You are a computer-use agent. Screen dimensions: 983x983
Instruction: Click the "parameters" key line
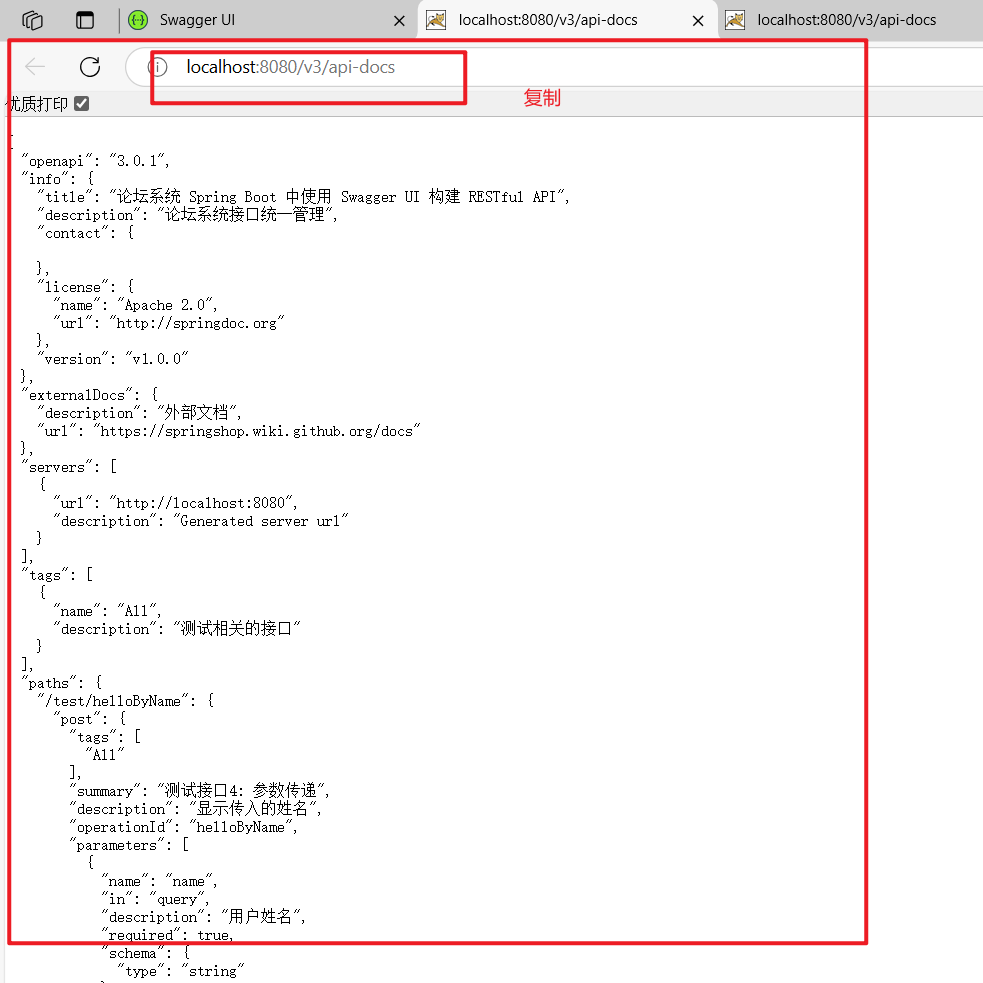point(129,844)
